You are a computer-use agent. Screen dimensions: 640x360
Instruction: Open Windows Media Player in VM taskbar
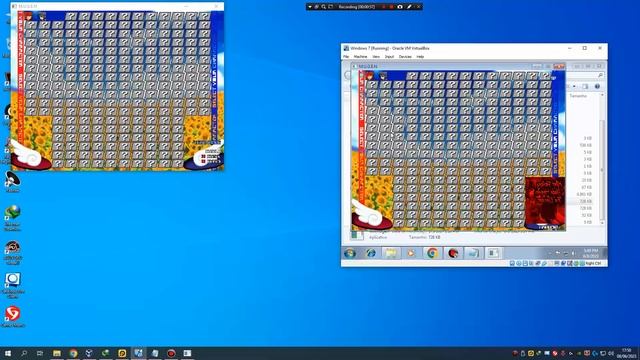point(411,253)
